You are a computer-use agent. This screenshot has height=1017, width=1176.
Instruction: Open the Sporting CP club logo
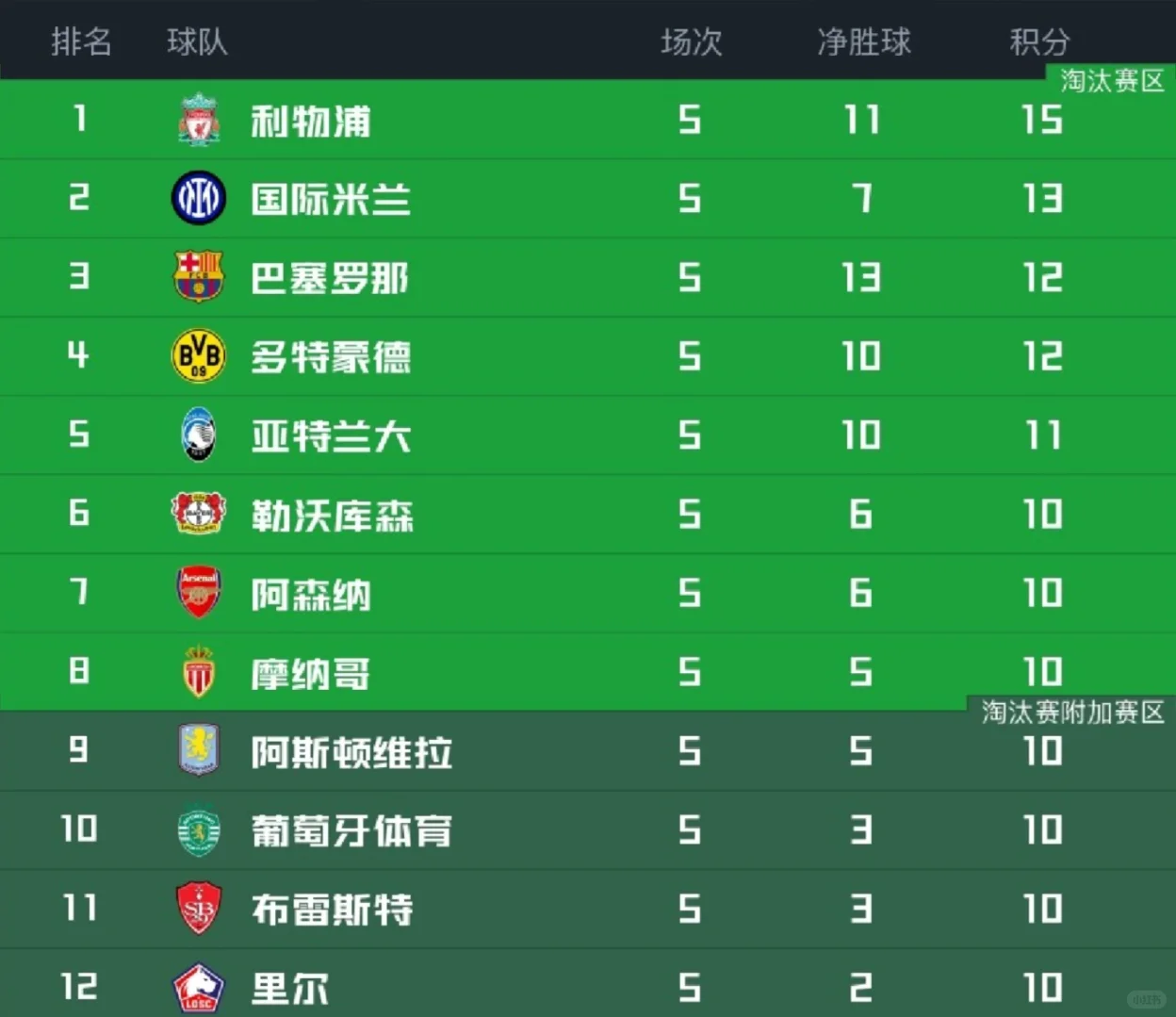tap(199, 829)
